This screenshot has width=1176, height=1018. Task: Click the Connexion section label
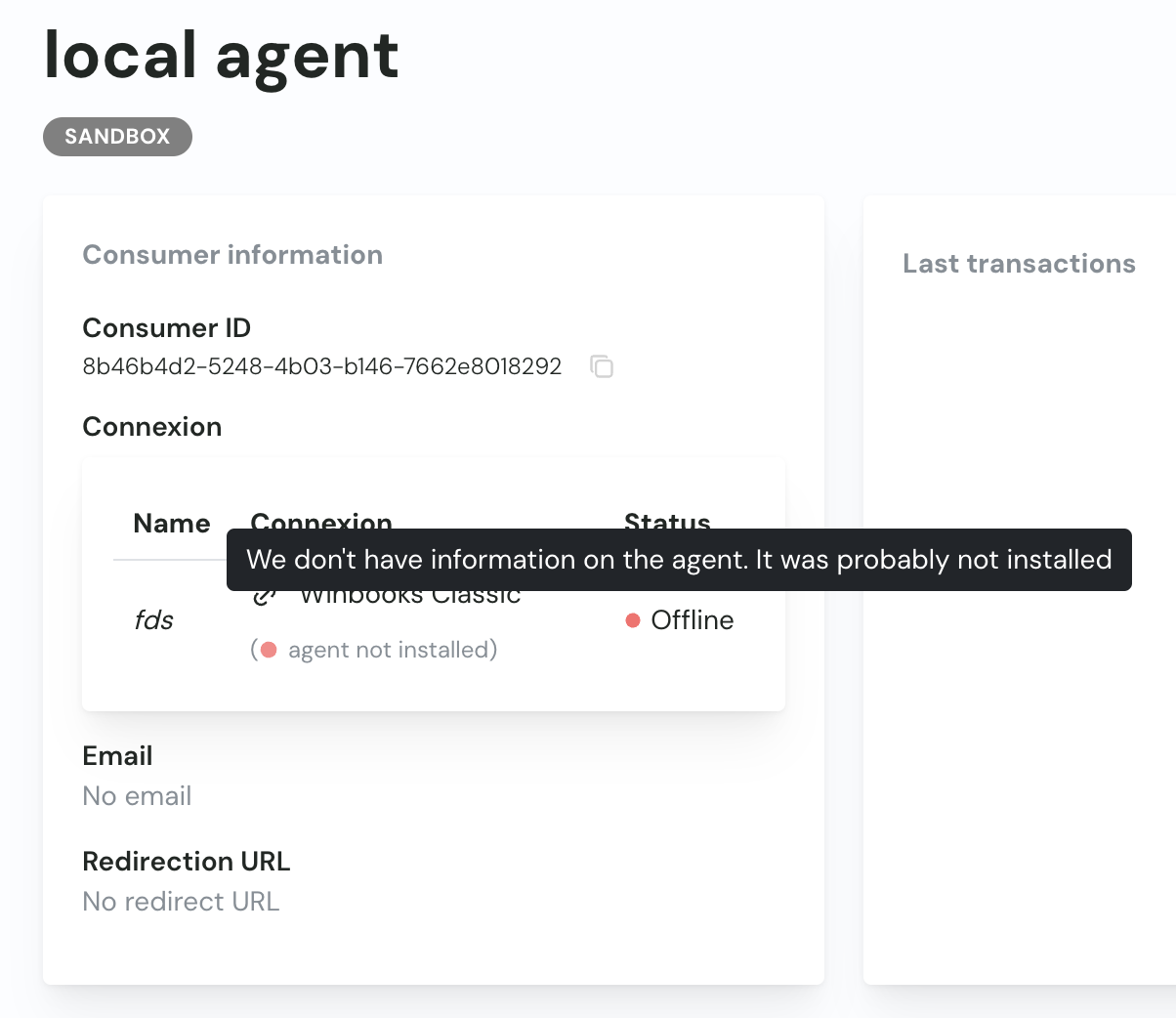point(152,427)
